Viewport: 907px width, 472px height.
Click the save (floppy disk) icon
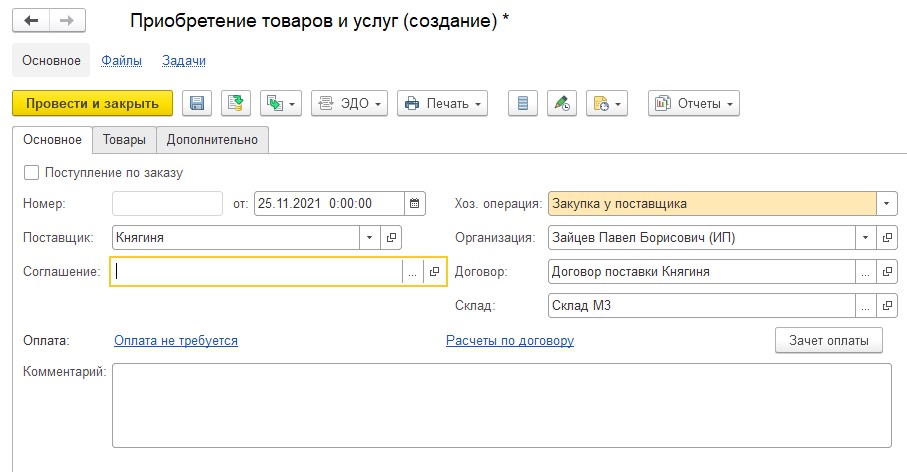[x=196, y=104]
